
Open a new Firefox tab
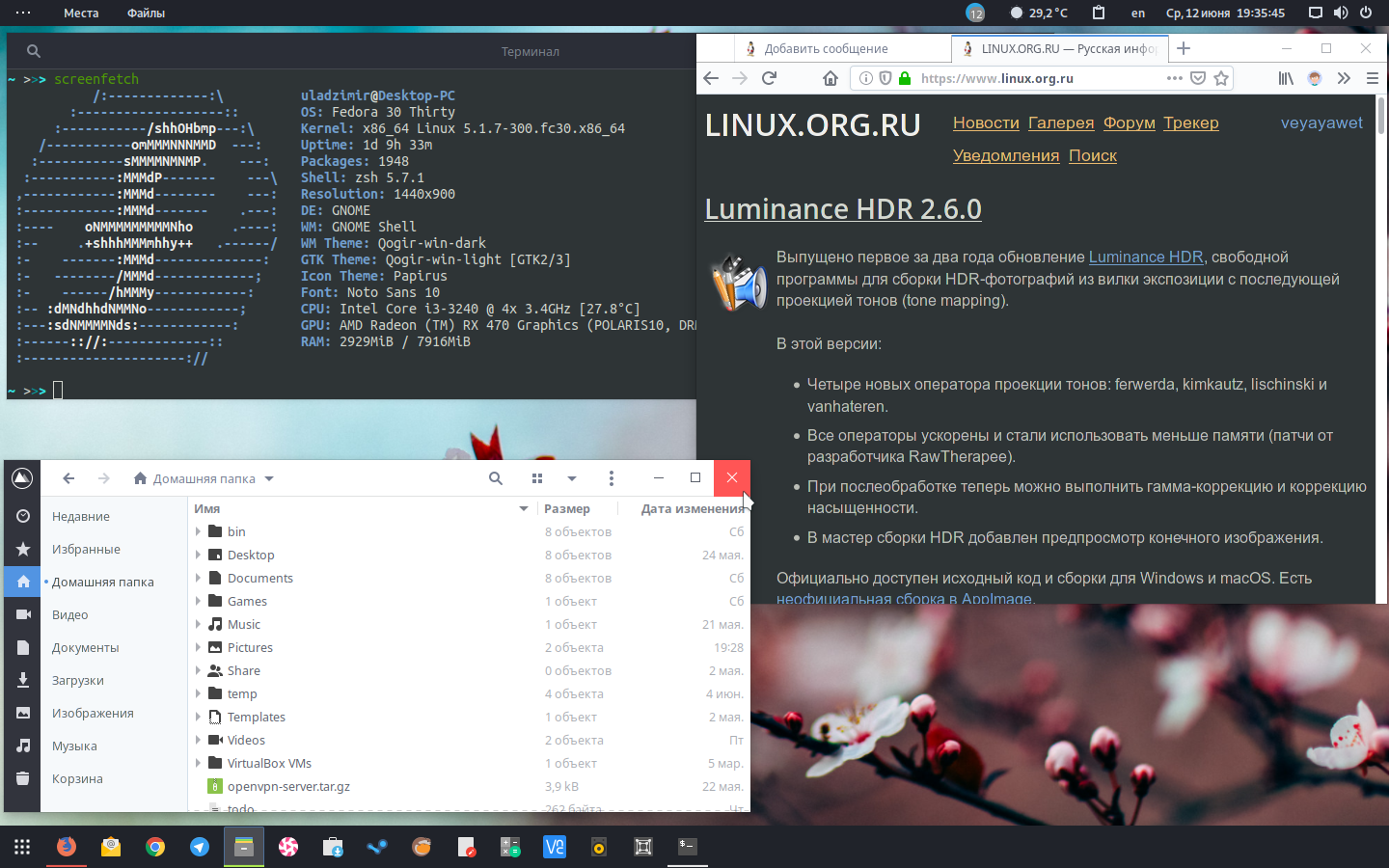1184,48
